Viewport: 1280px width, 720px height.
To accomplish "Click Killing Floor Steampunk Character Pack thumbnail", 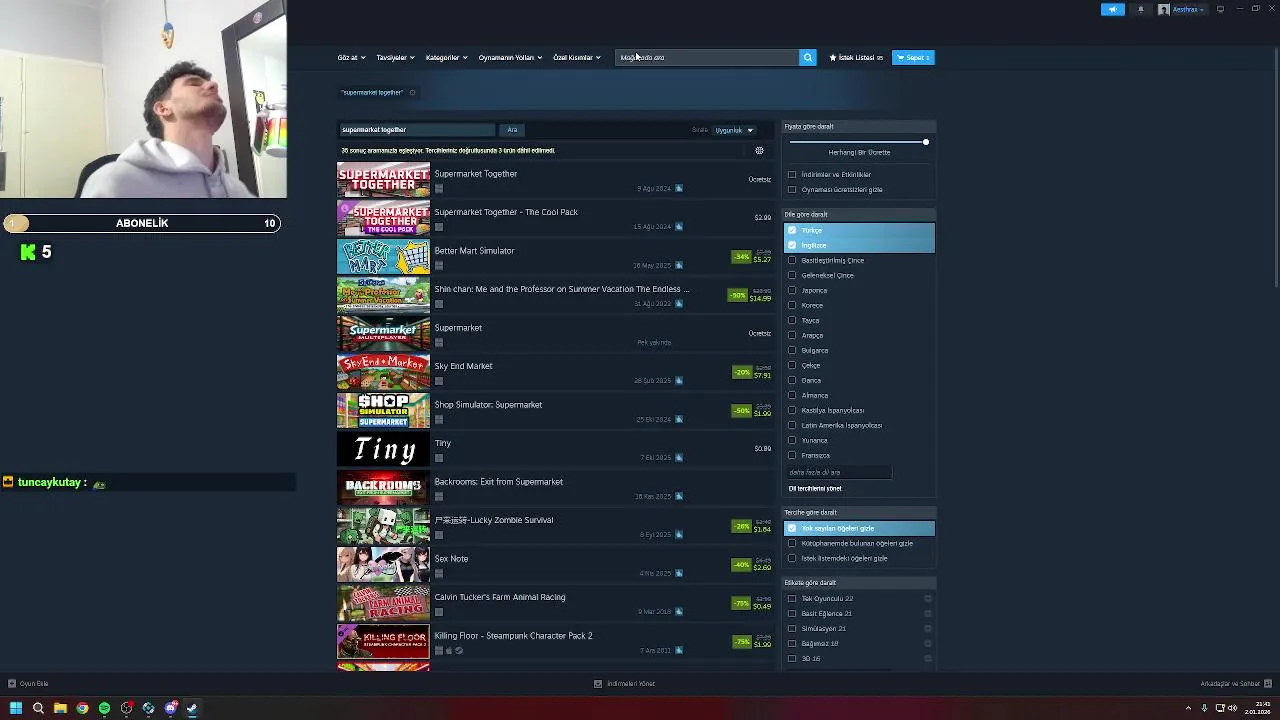I will pyautogui.click(x=383, y=642).
